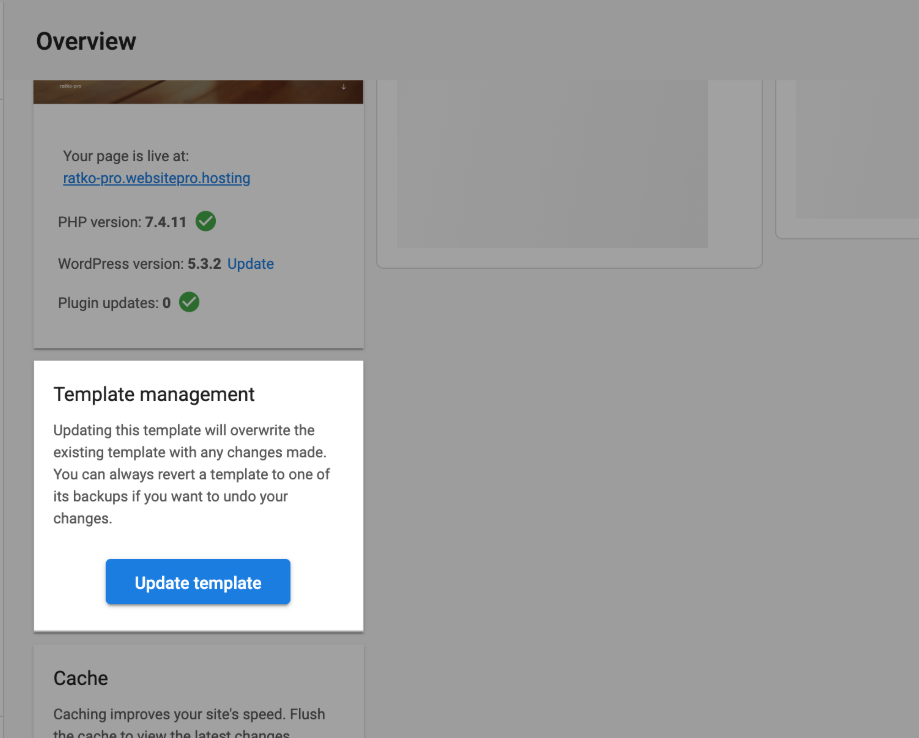Select the Overview page heading

[86, 41]
